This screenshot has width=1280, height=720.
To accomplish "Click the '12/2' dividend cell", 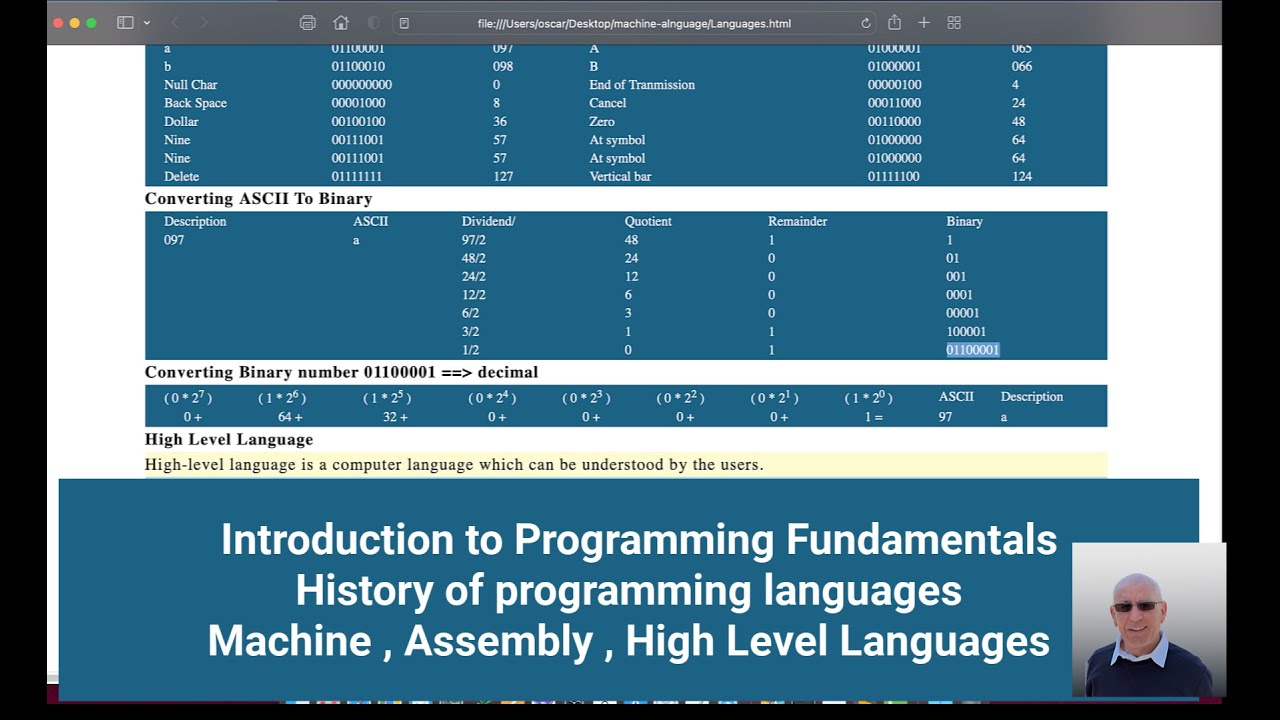I will click(474, 295).
